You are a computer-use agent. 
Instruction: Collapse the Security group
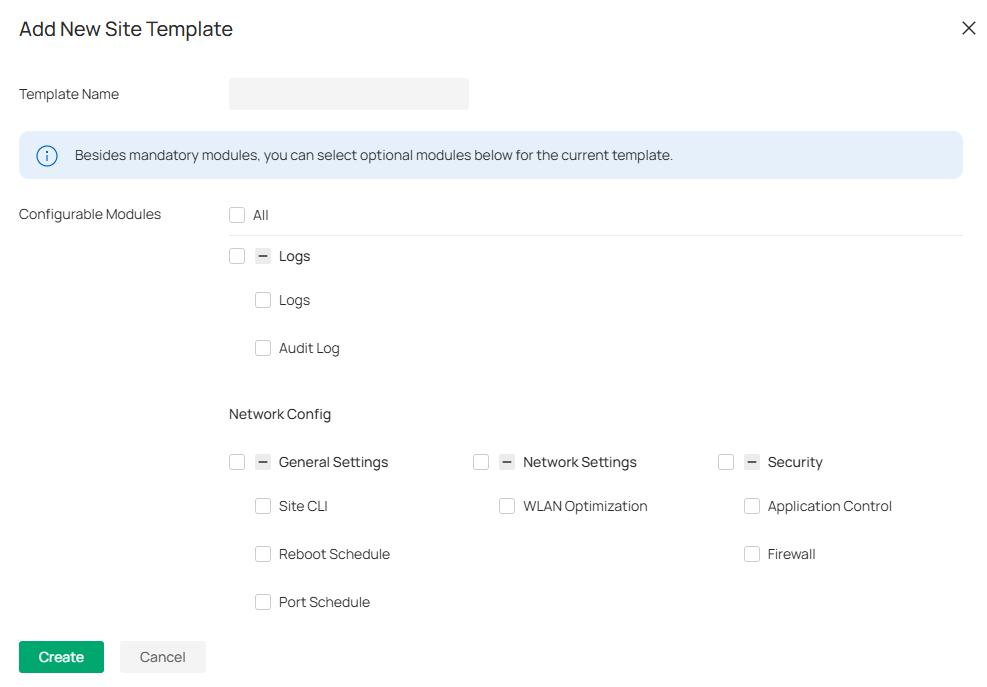[750, 462]
